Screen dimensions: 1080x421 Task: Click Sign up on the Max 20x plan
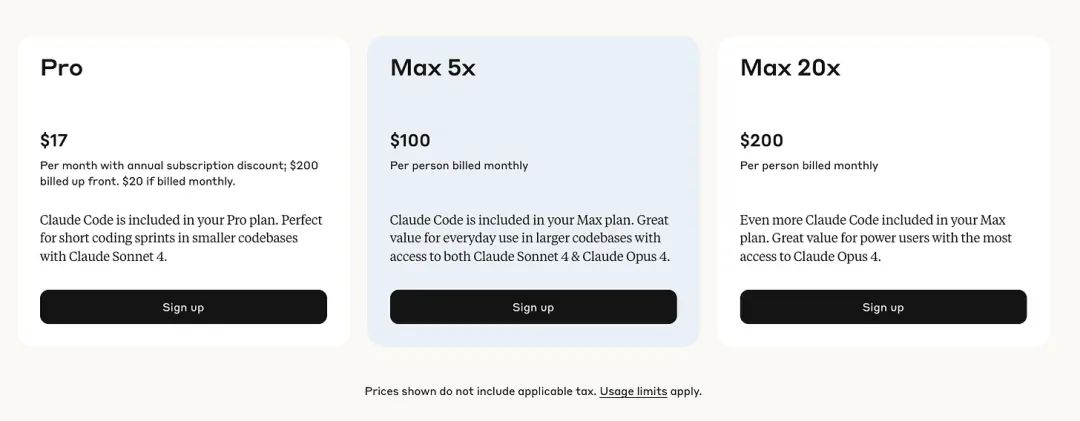(883, 307)
